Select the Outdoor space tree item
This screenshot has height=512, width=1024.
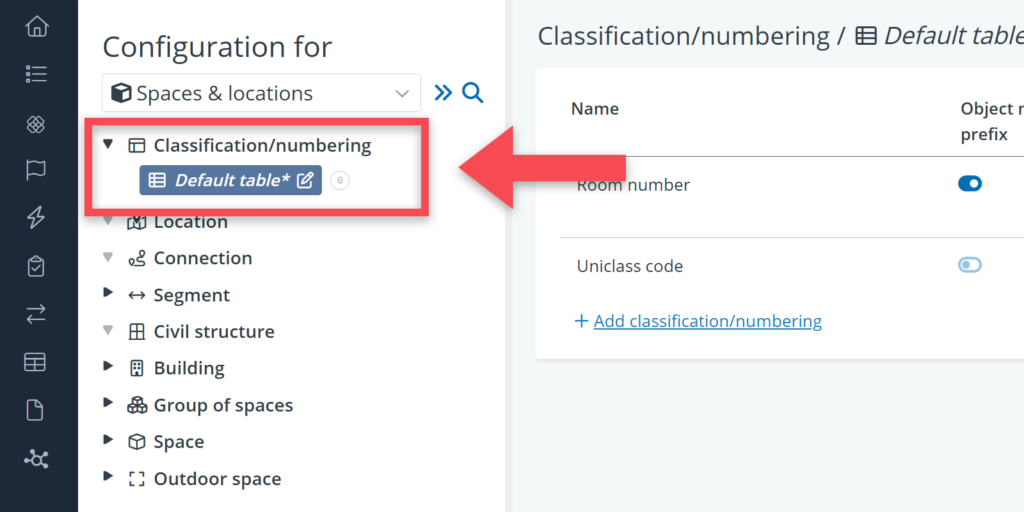(217, 479)
